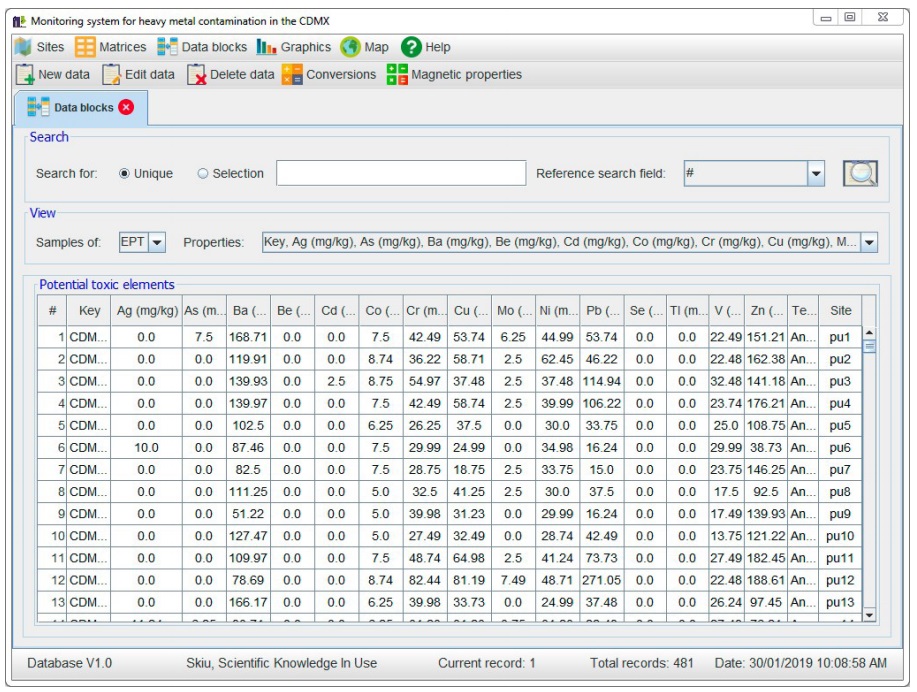The height and width of the screenshot is (692, 917).
Task: Open Conversions from the toolbar
Action: (330, 75)
